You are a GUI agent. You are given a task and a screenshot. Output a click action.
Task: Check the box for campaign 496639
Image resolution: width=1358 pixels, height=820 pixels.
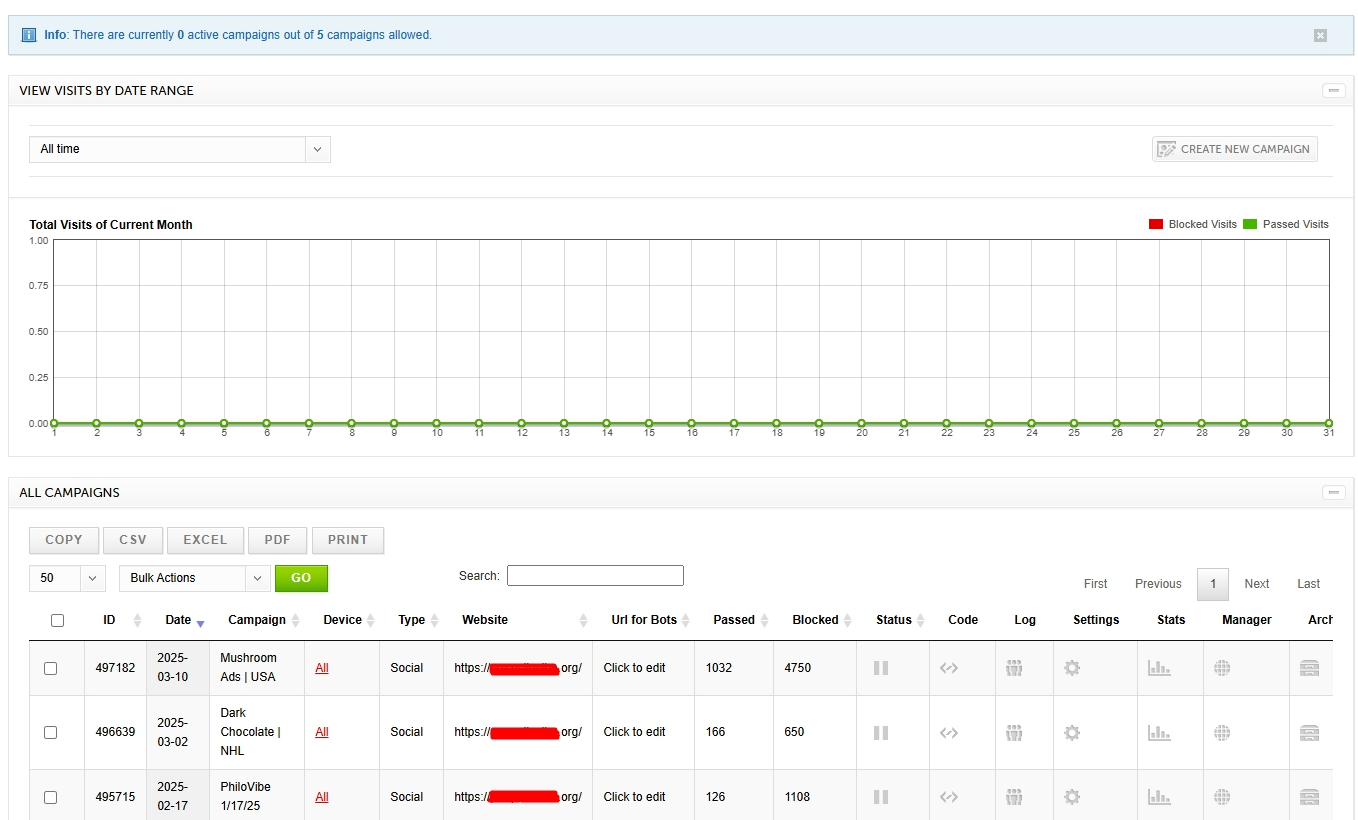51,733
